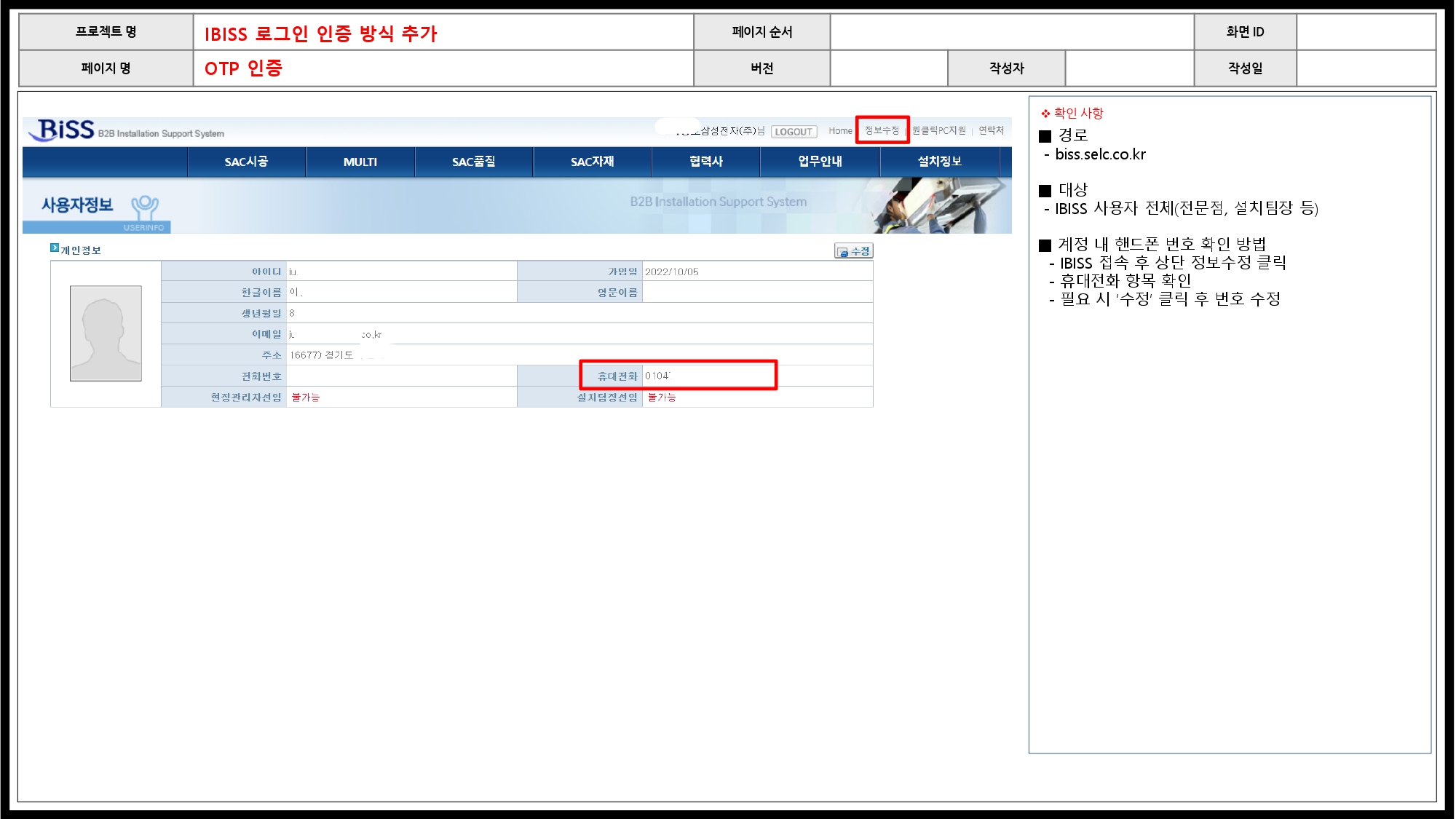
Task: Open the SAC시공 menu
Action: pos(246,162)
